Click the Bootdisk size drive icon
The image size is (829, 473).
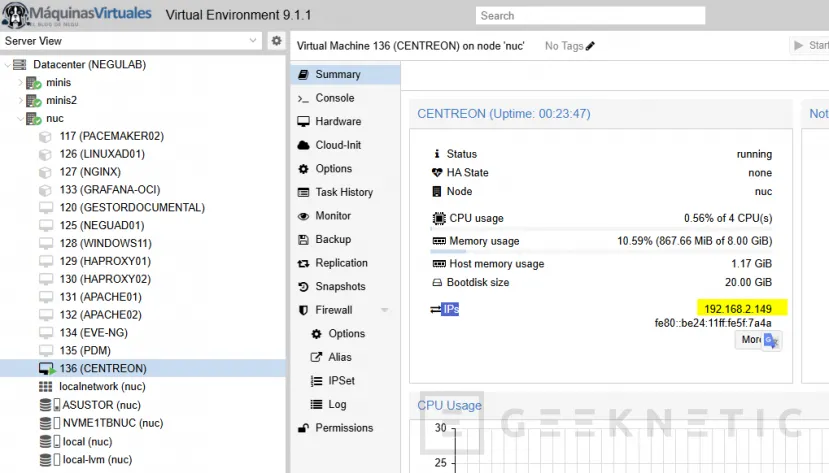pyautogui.click(x=437, y=283)
